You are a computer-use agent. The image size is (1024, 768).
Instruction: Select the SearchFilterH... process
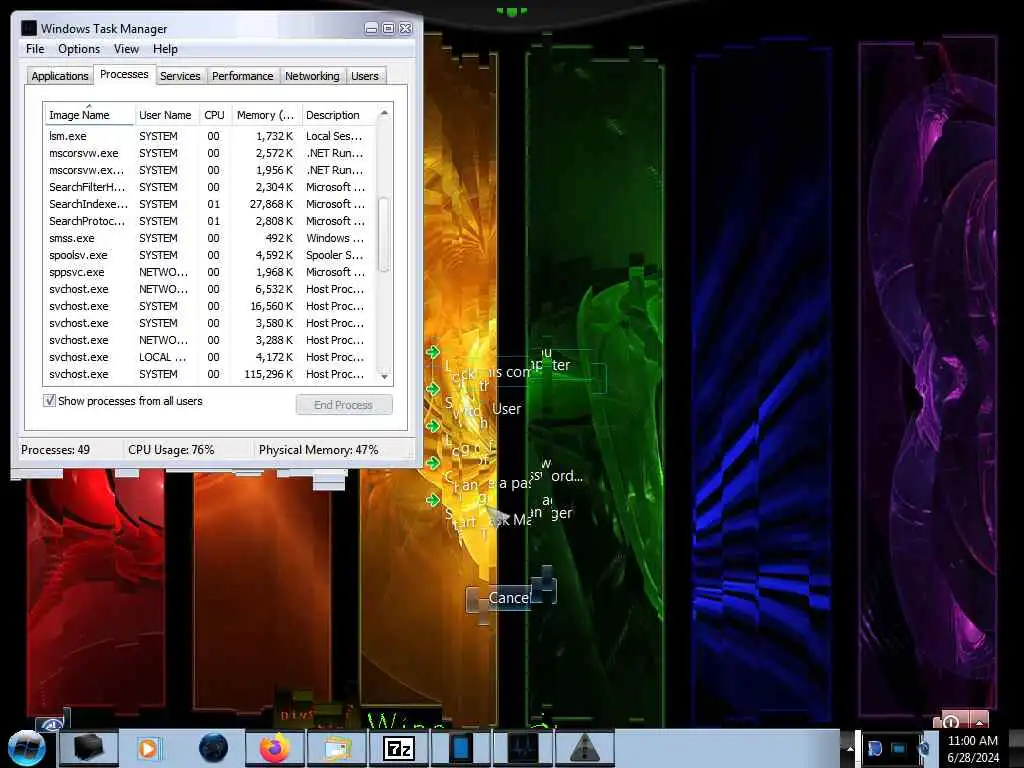(x=210, y=187)
